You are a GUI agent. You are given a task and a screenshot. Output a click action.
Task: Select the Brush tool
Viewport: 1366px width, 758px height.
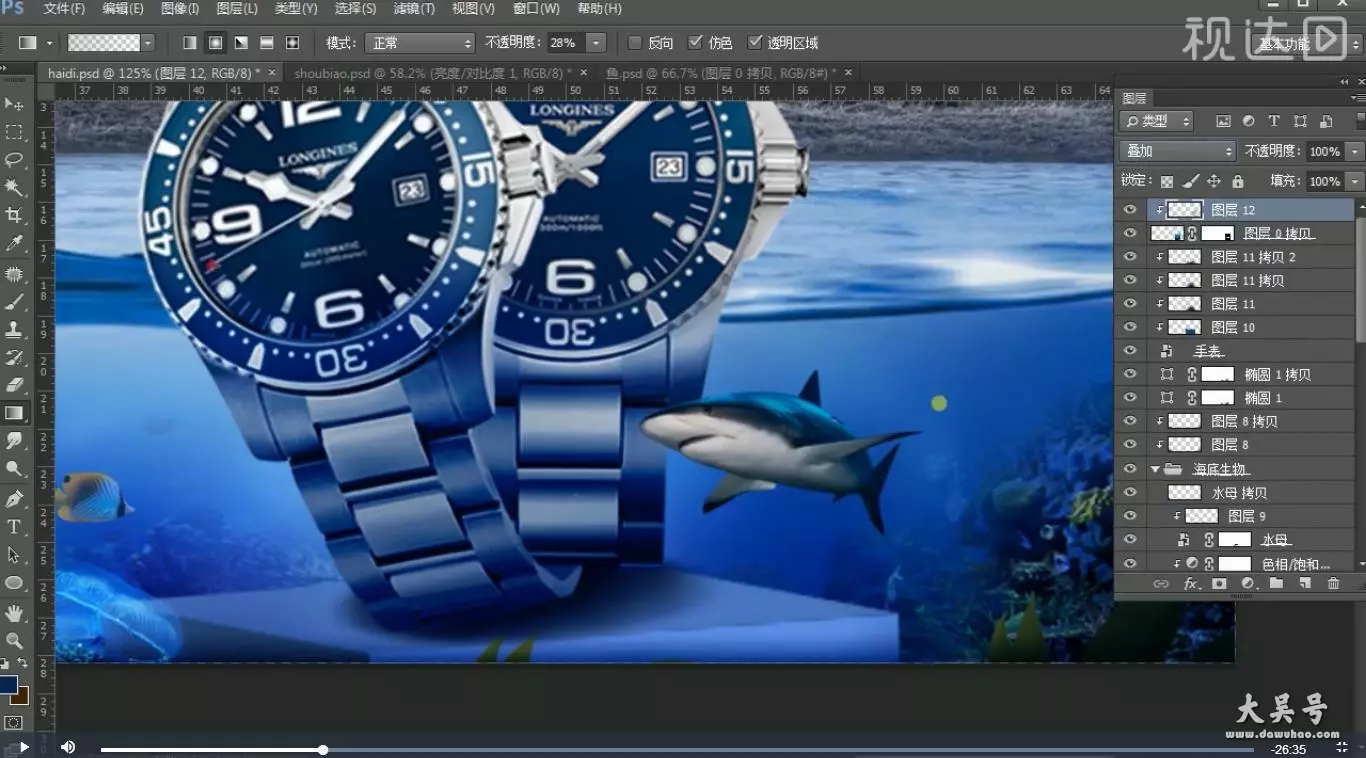pyautogui.click(x=14, y=301)
